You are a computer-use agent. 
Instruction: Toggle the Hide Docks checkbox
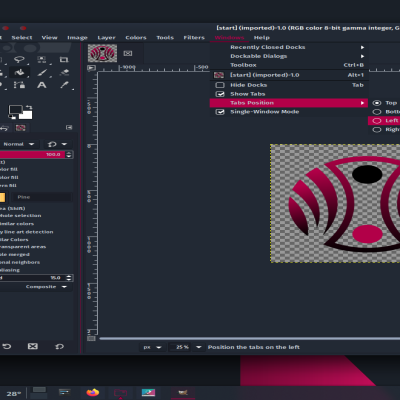click(x=220, y=85)
